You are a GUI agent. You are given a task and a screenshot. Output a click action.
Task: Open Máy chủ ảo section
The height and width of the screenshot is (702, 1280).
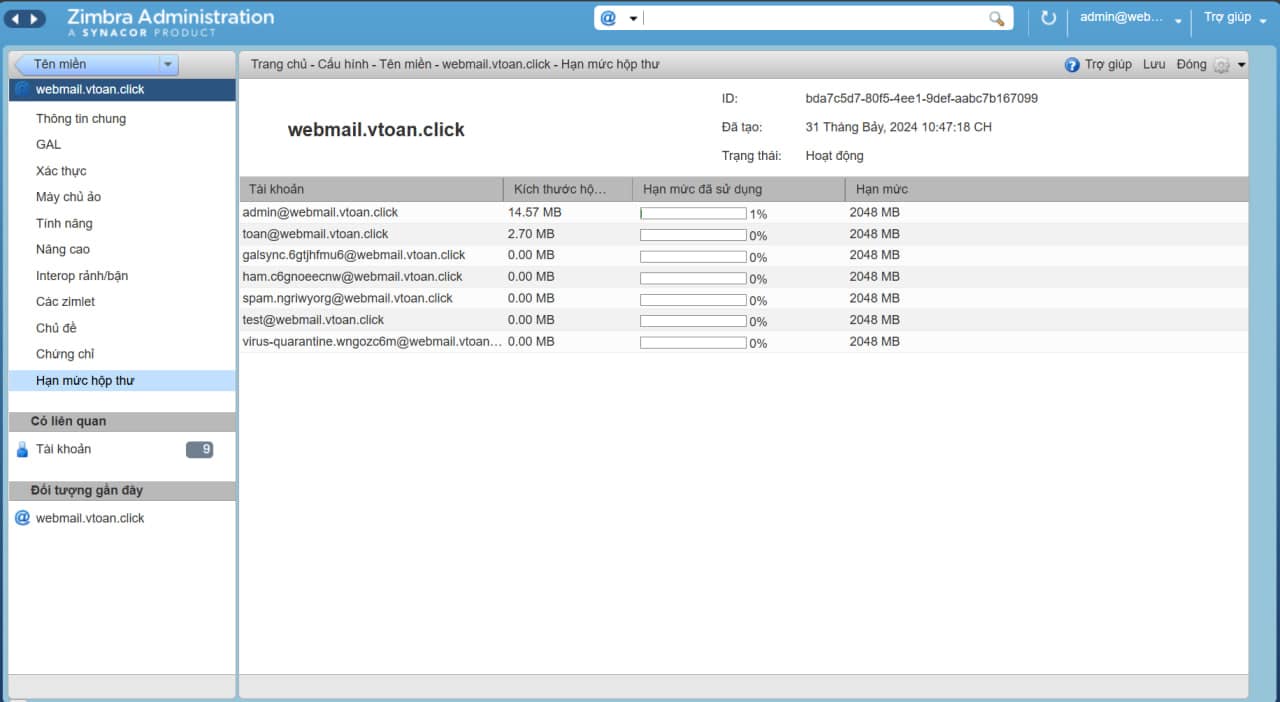pyautogui.click(x=68, y=197)
